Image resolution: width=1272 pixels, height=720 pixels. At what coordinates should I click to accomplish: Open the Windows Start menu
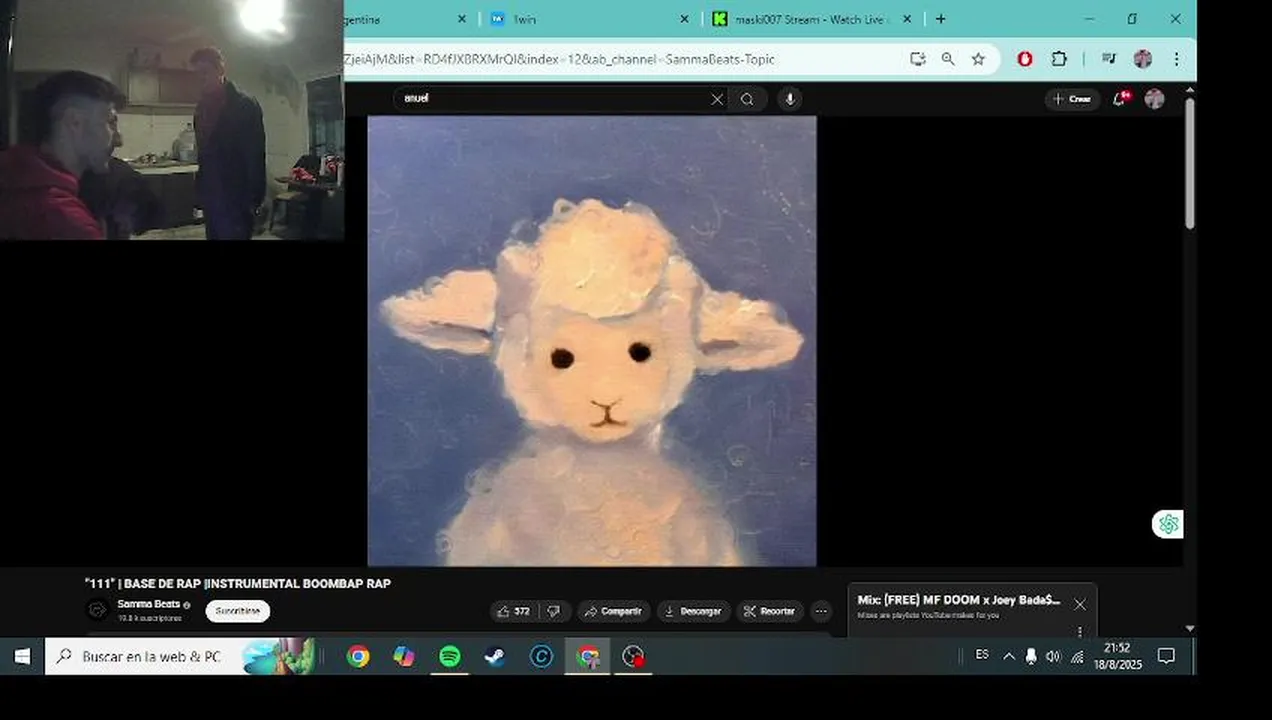click(22, 656)
